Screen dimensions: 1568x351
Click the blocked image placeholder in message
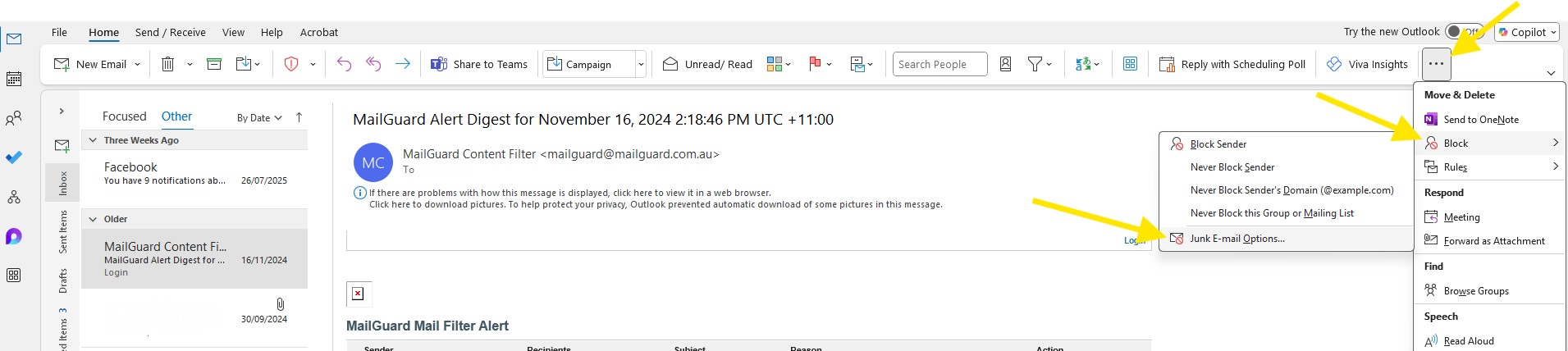[x=358, y=294]
